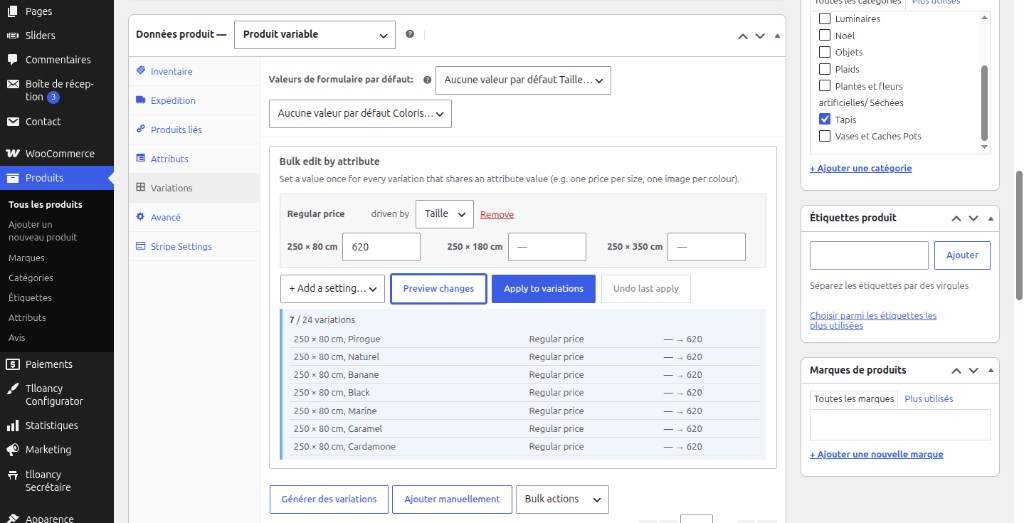Click the Produits liés link icon
This screenshot has height=523, width=1024.
point(140,129)
